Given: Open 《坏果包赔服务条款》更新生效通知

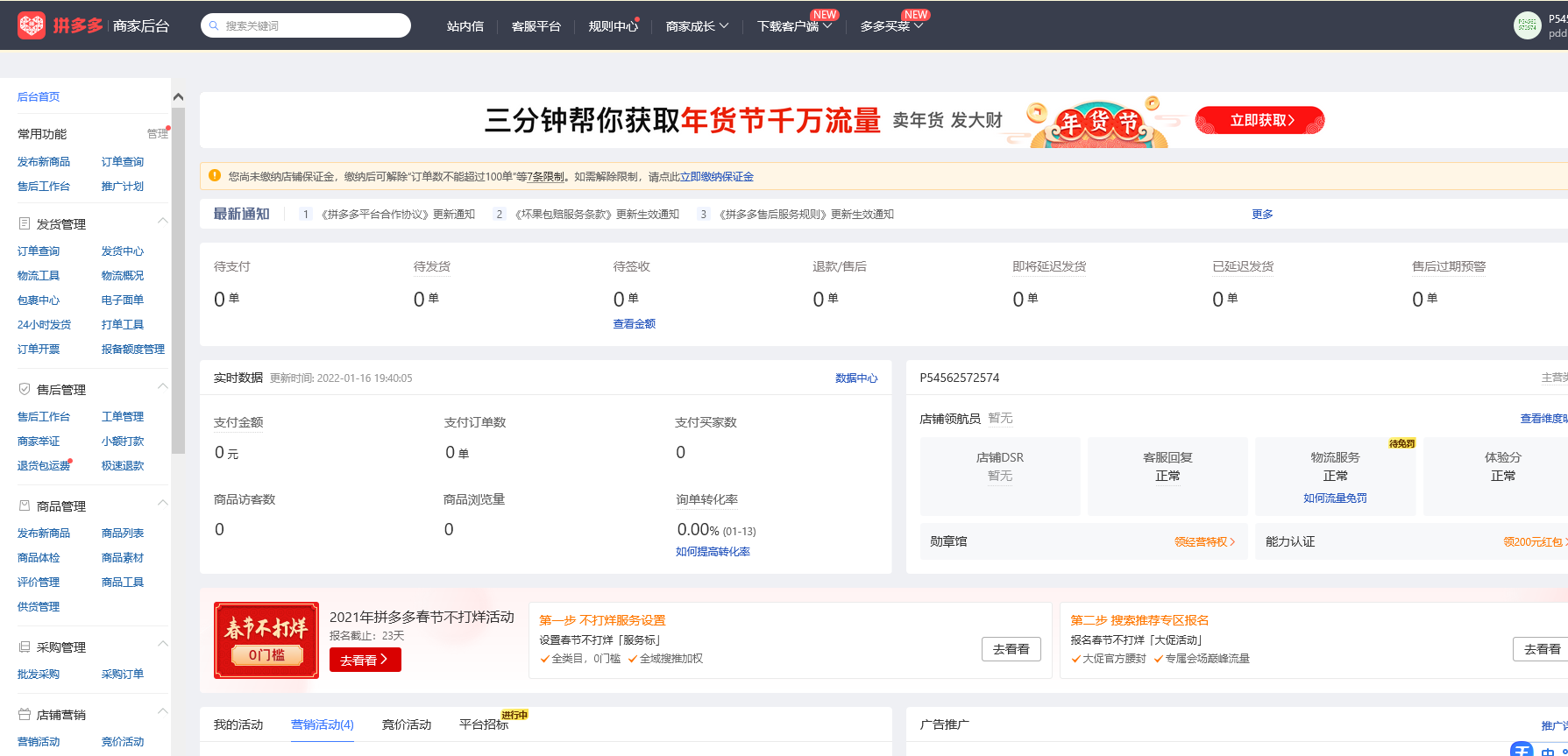Looking at the screenshot, I should point(597,214).
